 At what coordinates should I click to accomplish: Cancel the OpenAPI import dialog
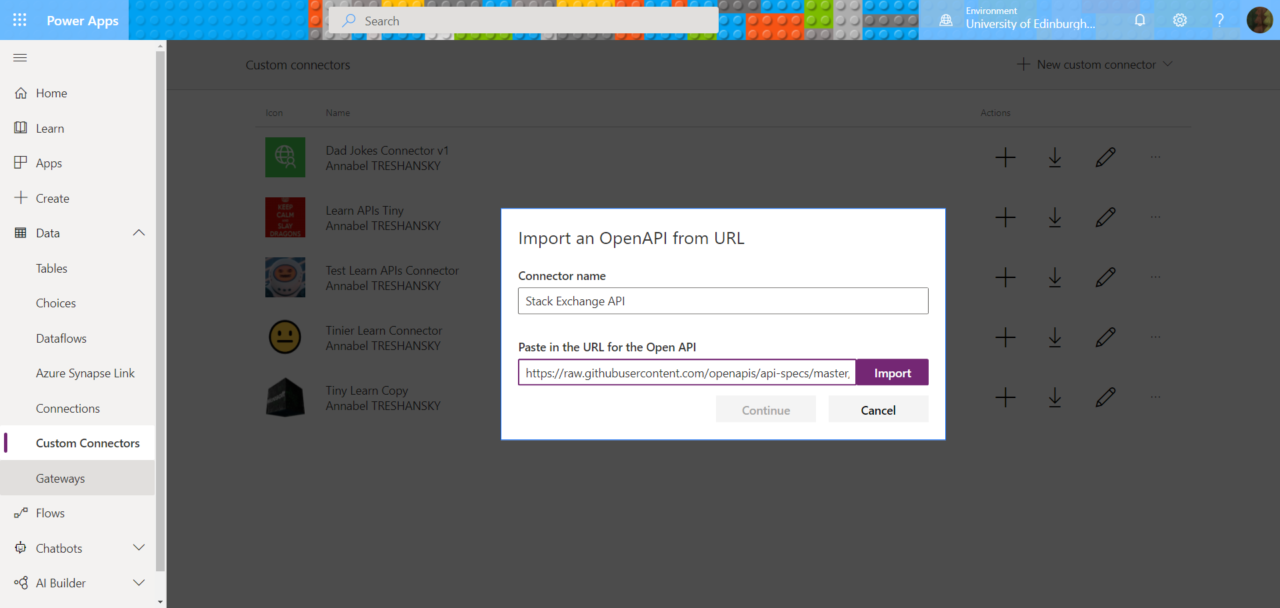[878, 408]
